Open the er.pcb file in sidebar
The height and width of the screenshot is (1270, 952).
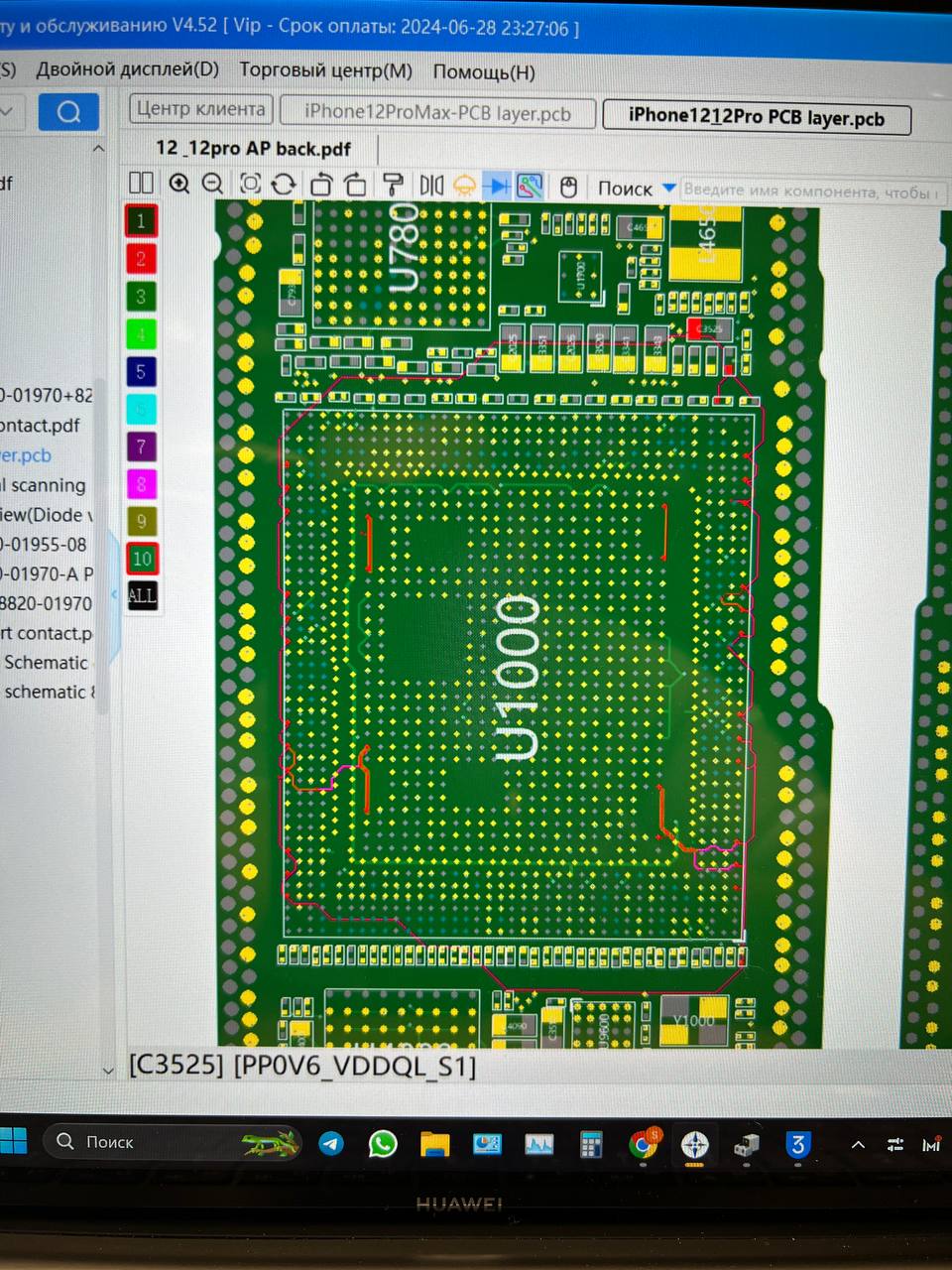coord(26,455)
